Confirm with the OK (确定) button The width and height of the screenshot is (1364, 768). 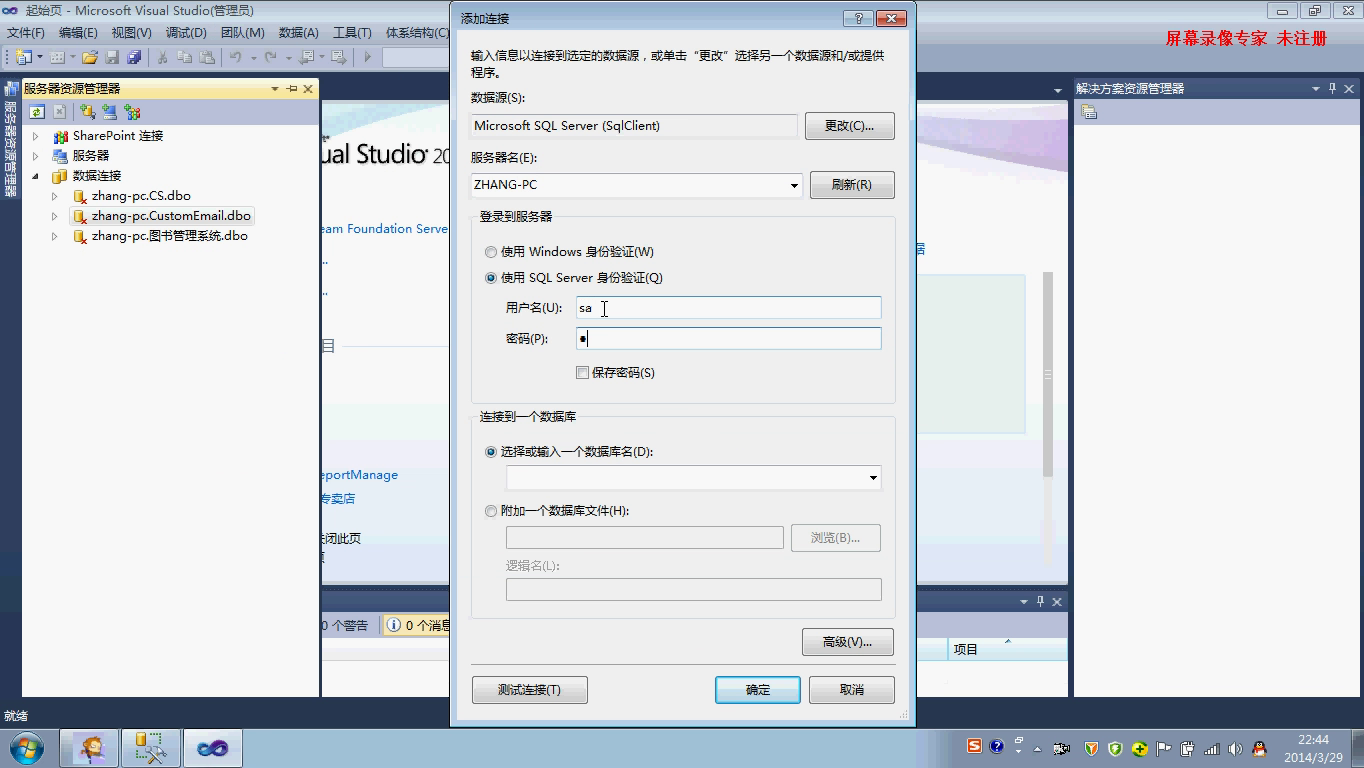coord(758,690)
